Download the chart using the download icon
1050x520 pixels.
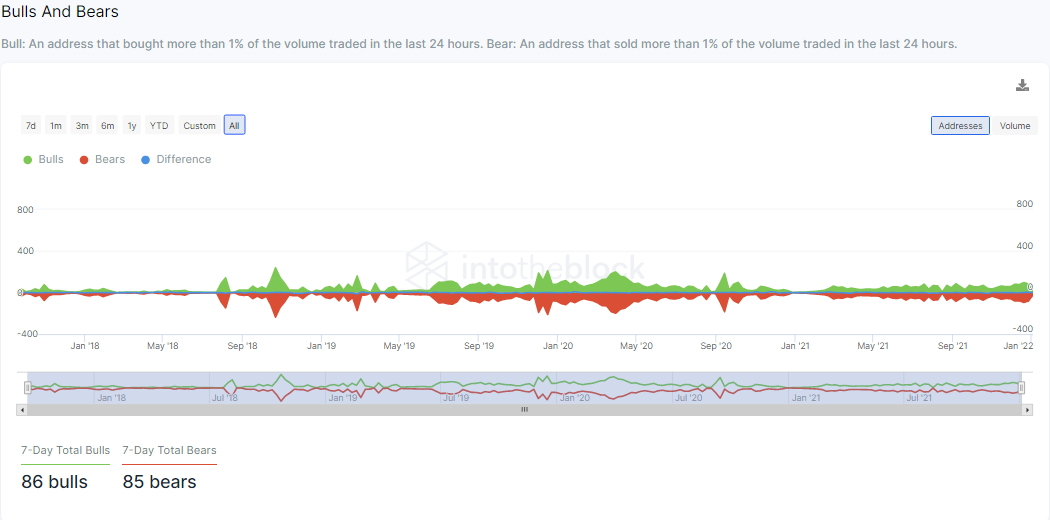pyautogui.click(x=1022, y=85)
